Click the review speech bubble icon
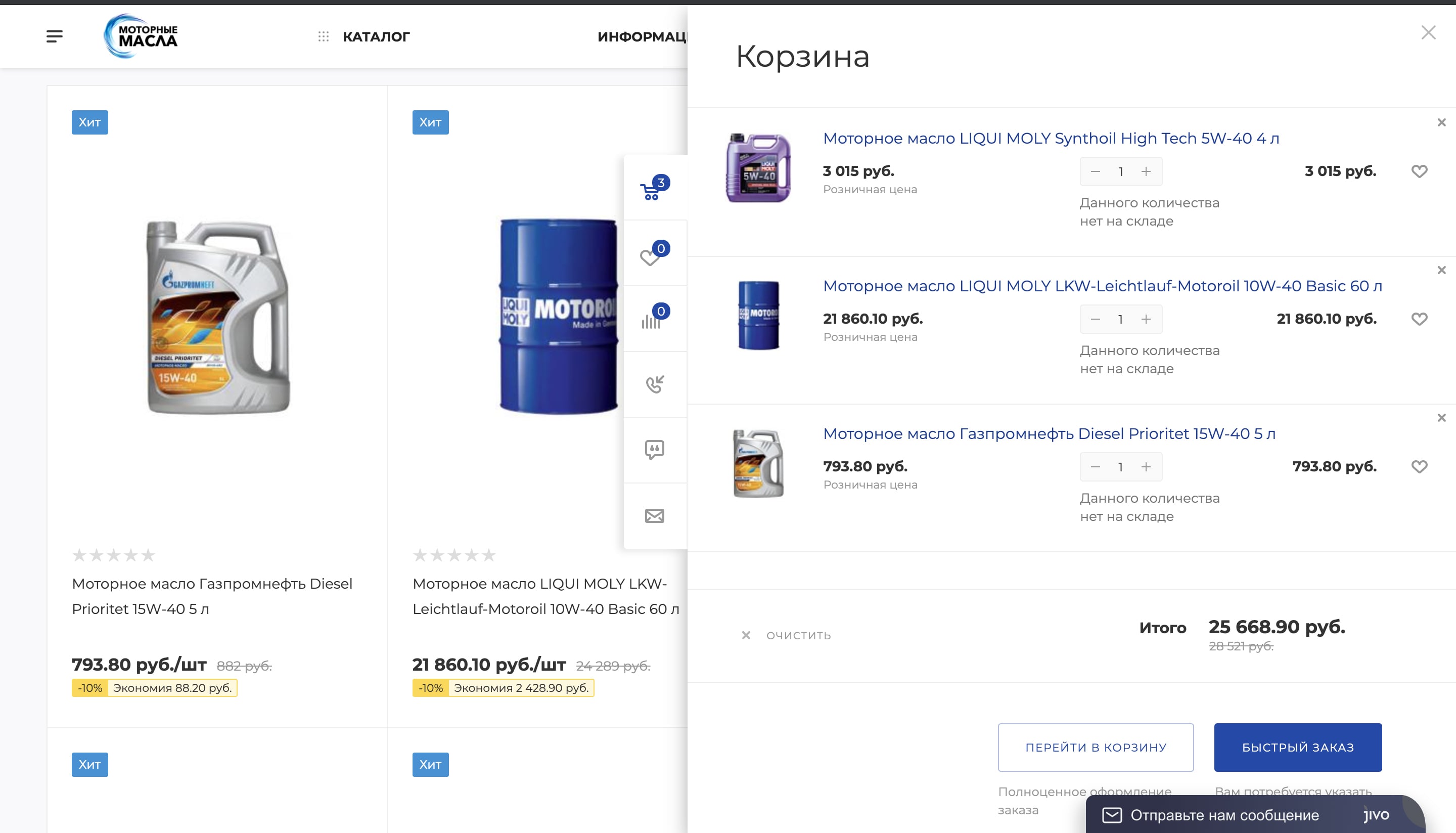The image size is (1456, 833). (x=654, y=450)
